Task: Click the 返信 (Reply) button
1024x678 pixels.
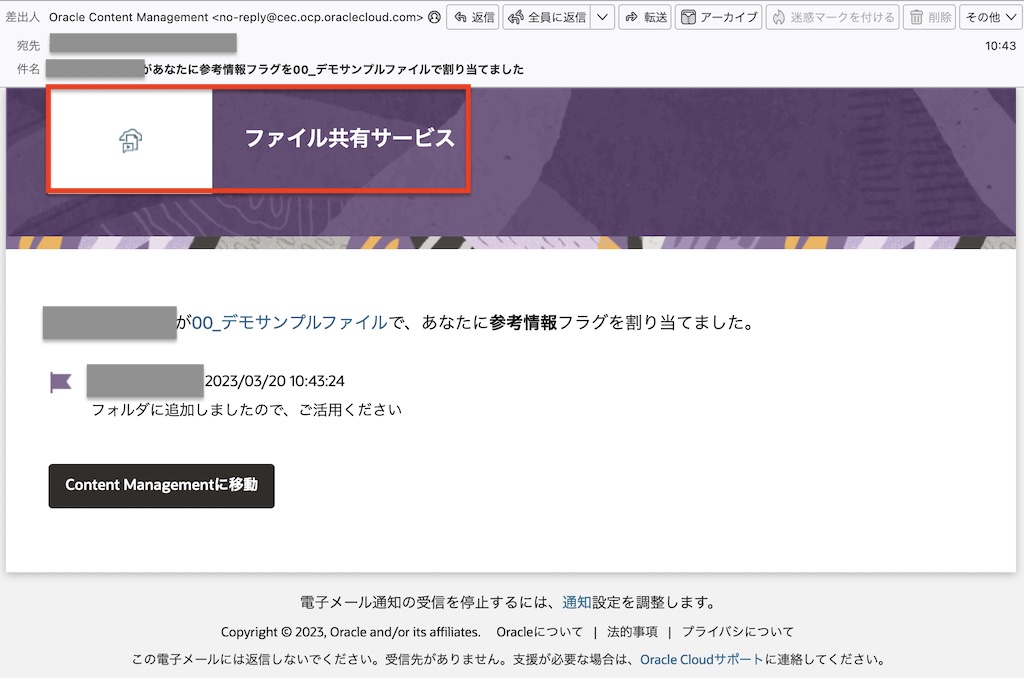Action: (473, 17)
